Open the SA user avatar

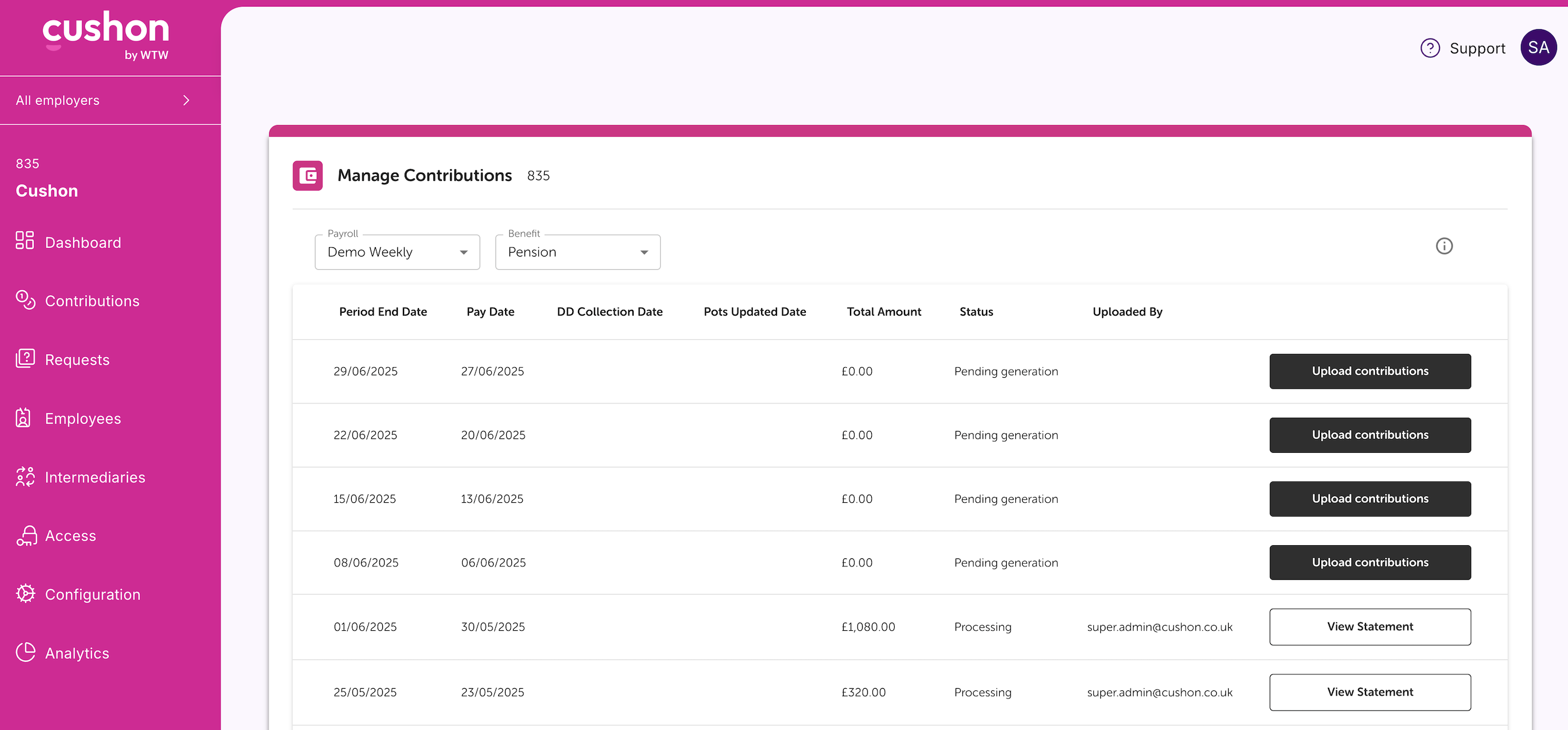click(x=1538, y=48)
